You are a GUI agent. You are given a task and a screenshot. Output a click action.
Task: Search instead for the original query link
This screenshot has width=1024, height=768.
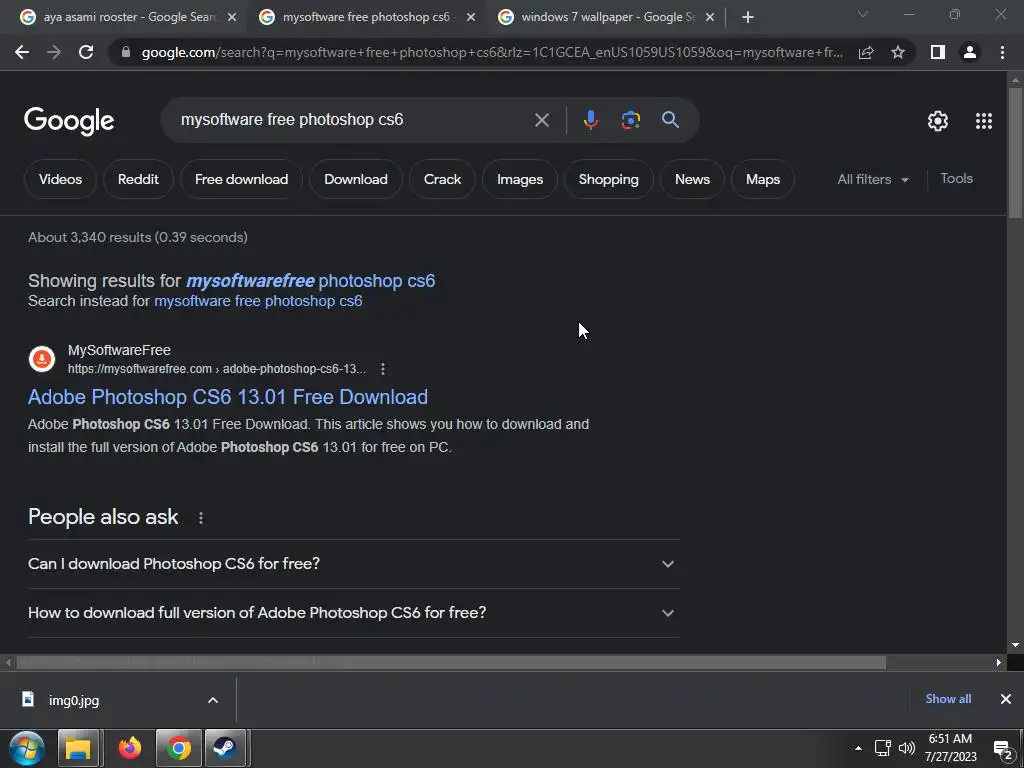tap(258, 301)
